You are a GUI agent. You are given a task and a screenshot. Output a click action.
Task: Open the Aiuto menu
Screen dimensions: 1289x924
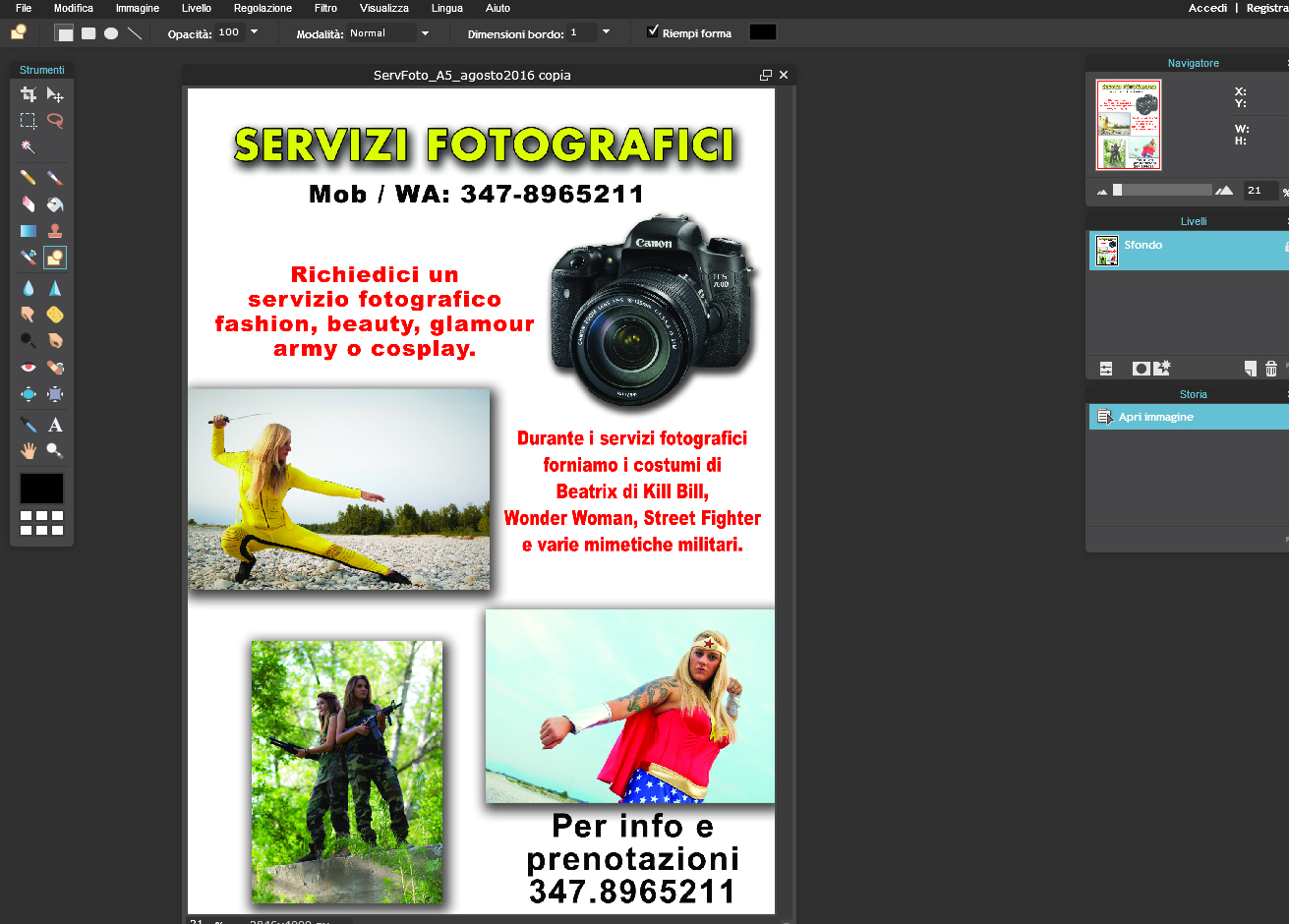point(498,8)
